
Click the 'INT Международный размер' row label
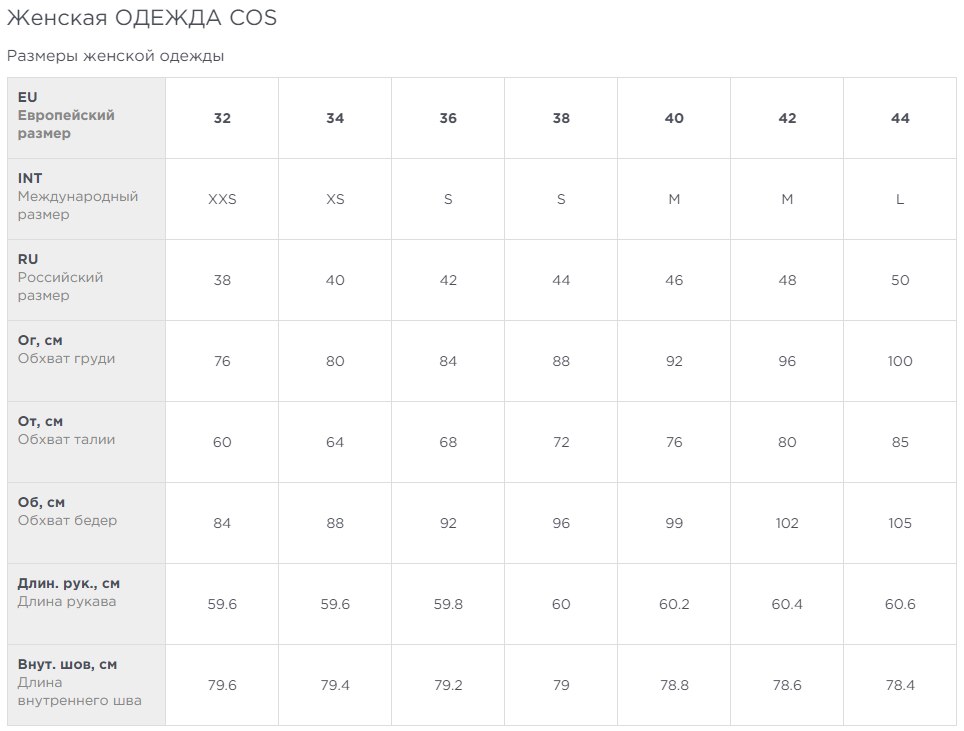click(x=86, y=199)
